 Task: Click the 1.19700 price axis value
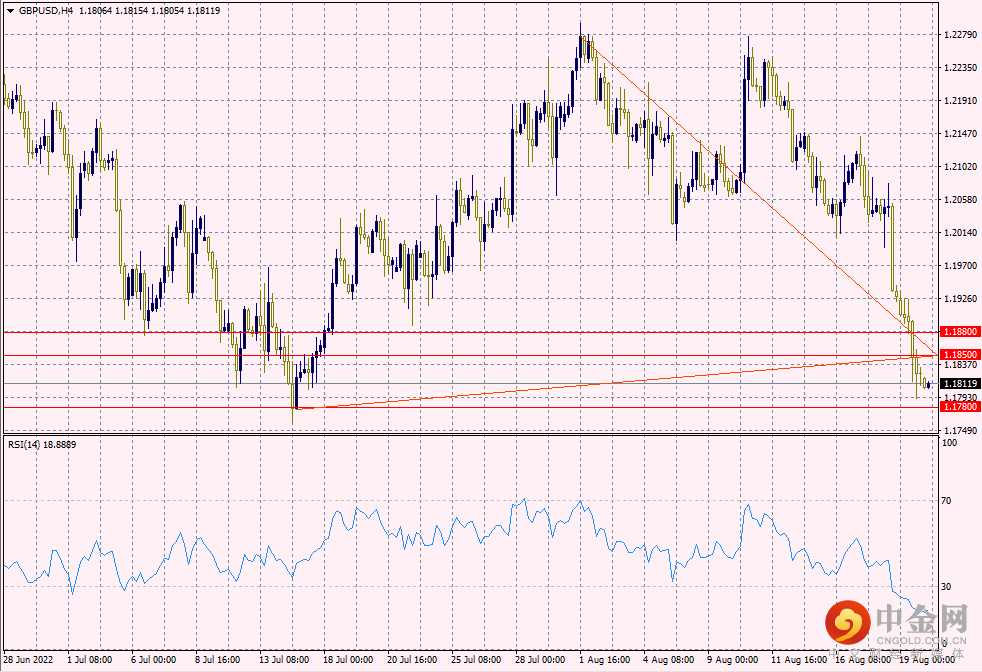(x=960, y=266)
